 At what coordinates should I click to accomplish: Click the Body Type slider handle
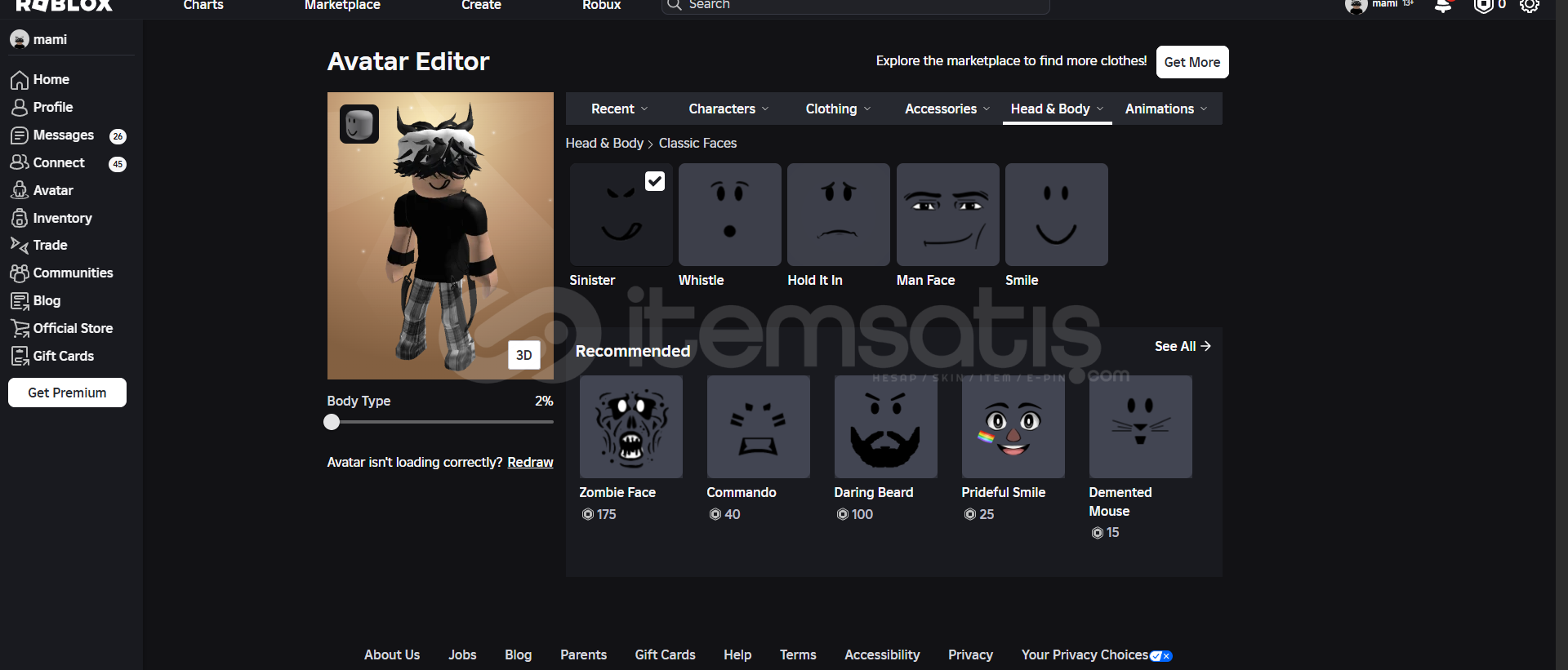332,422
